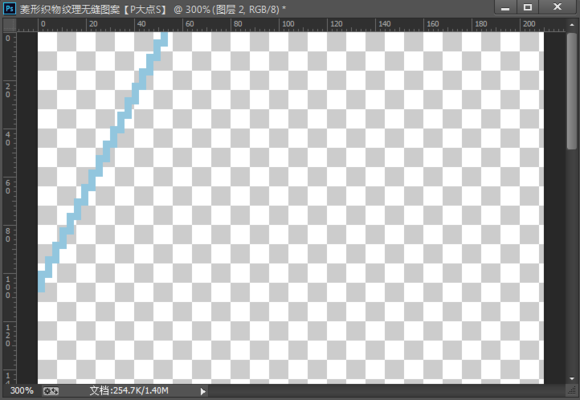Click the window resize grip in corner
This screenshot has height=400, width=580.
pyautogui.click(x=572, y=391)
